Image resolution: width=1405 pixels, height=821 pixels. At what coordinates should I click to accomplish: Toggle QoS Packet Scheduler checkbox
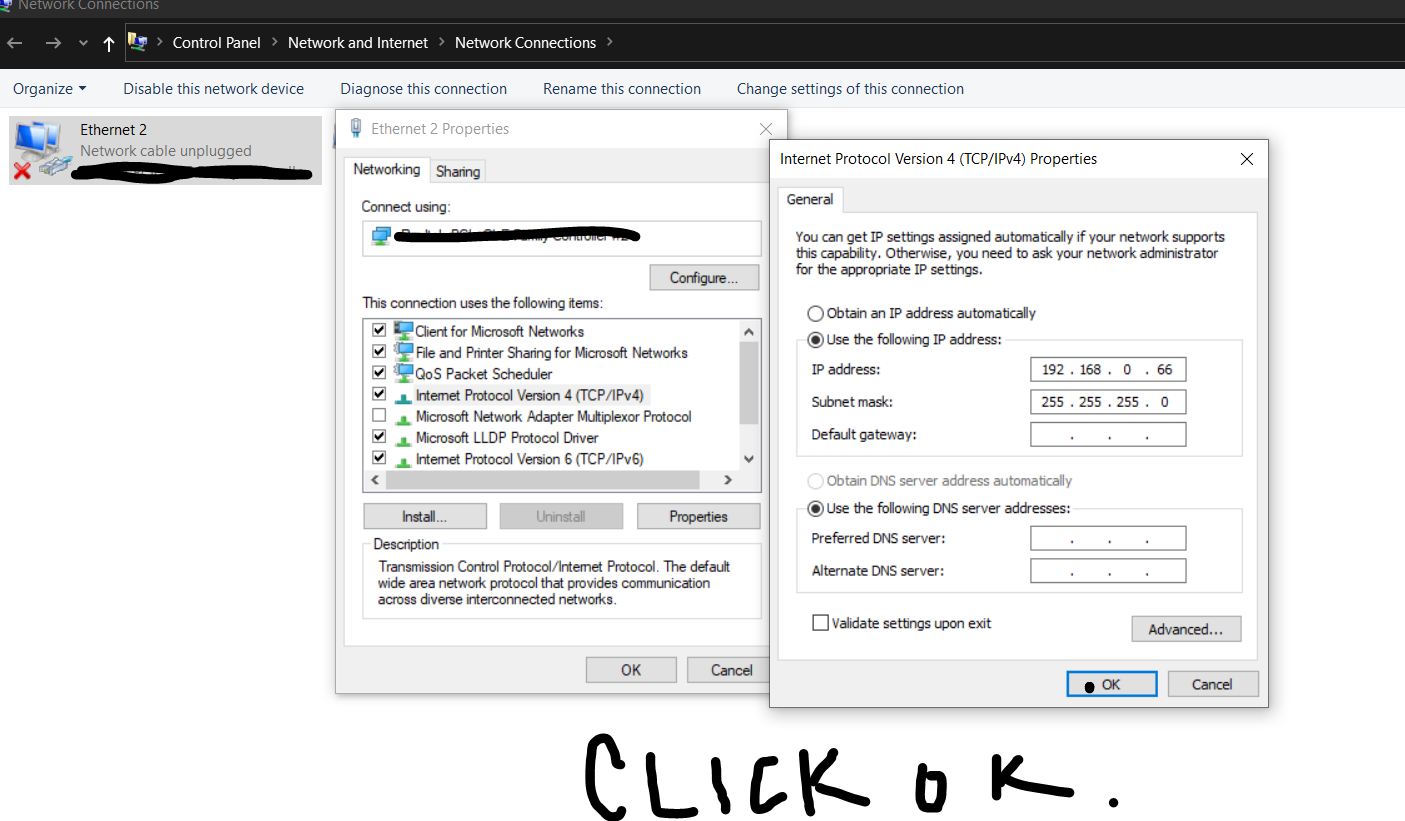pyautogui.click(x=379, y=373)
